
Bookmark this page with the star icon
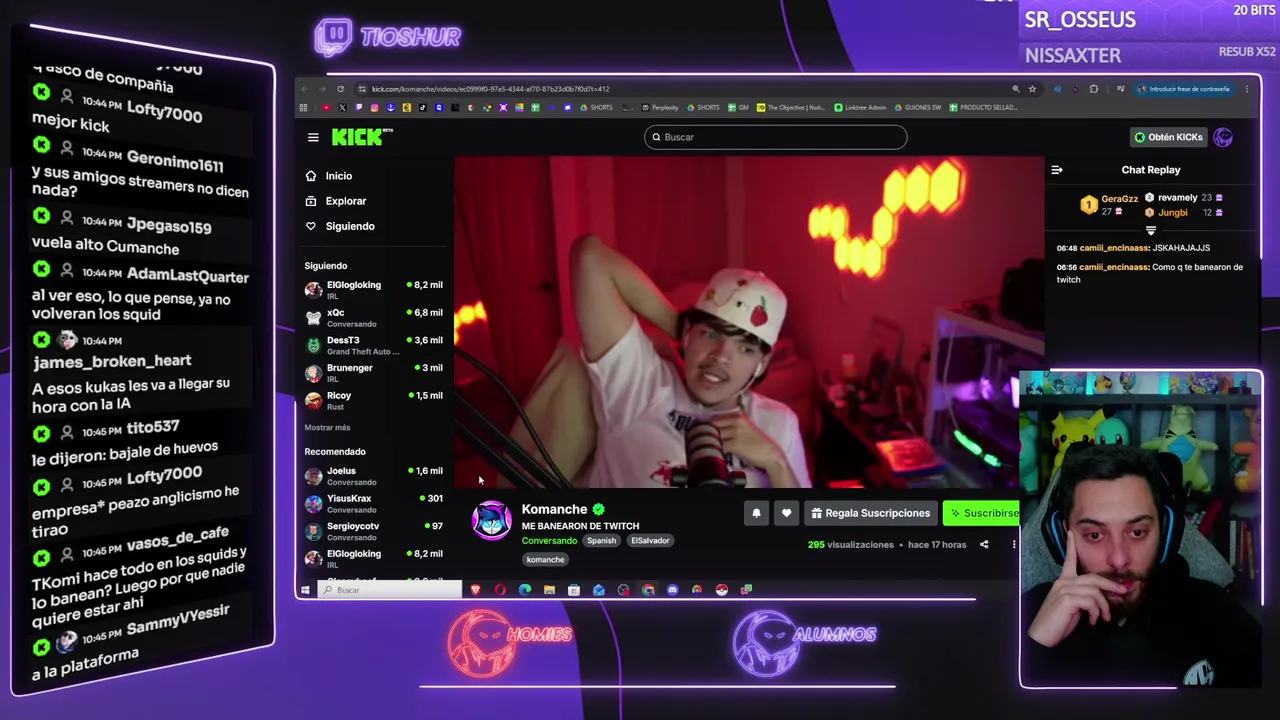pos(1032,89)
